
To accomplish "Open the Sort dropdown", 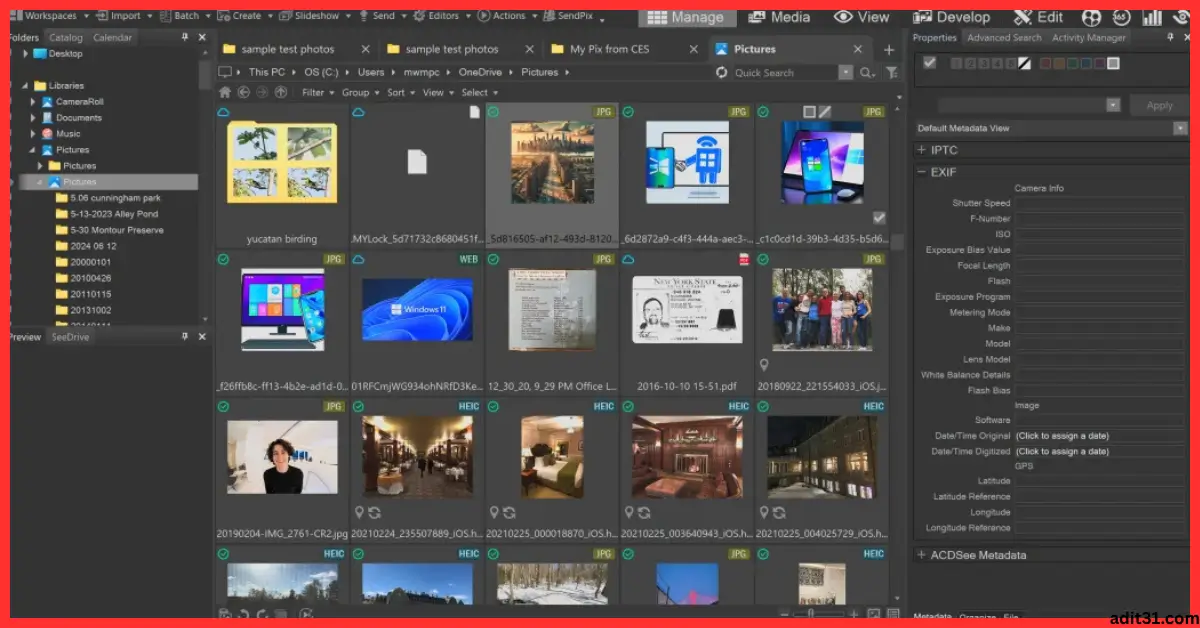I will coord(400,92).
